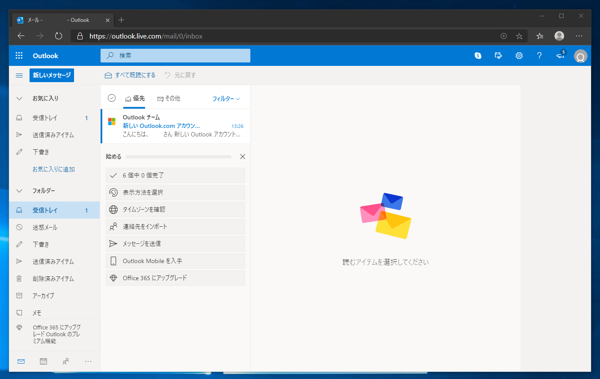The width and height of the screenshot is (600, 379).
Task: Click お気に入りに追加 link
Action: click(x=54, y=169)
